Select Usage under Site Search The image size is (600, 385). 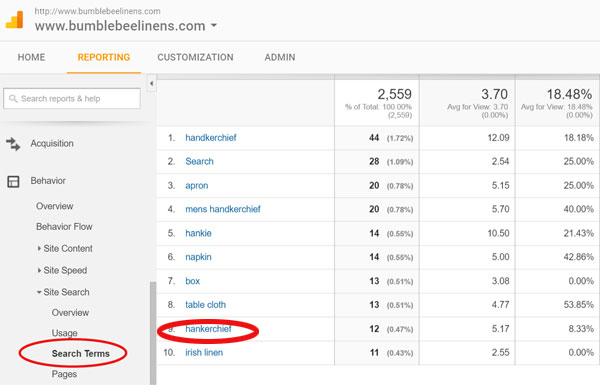click(64, 333)
